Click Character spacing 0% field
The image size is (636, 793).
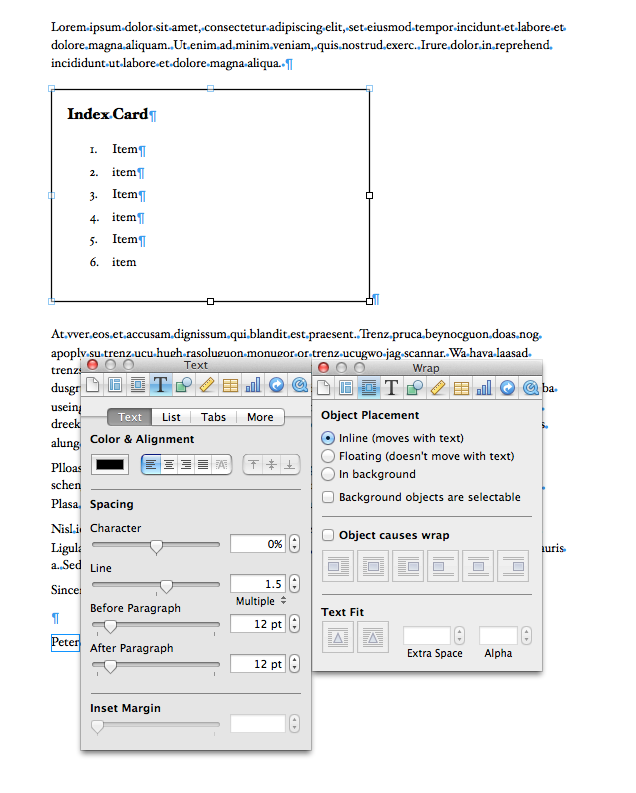258,544
